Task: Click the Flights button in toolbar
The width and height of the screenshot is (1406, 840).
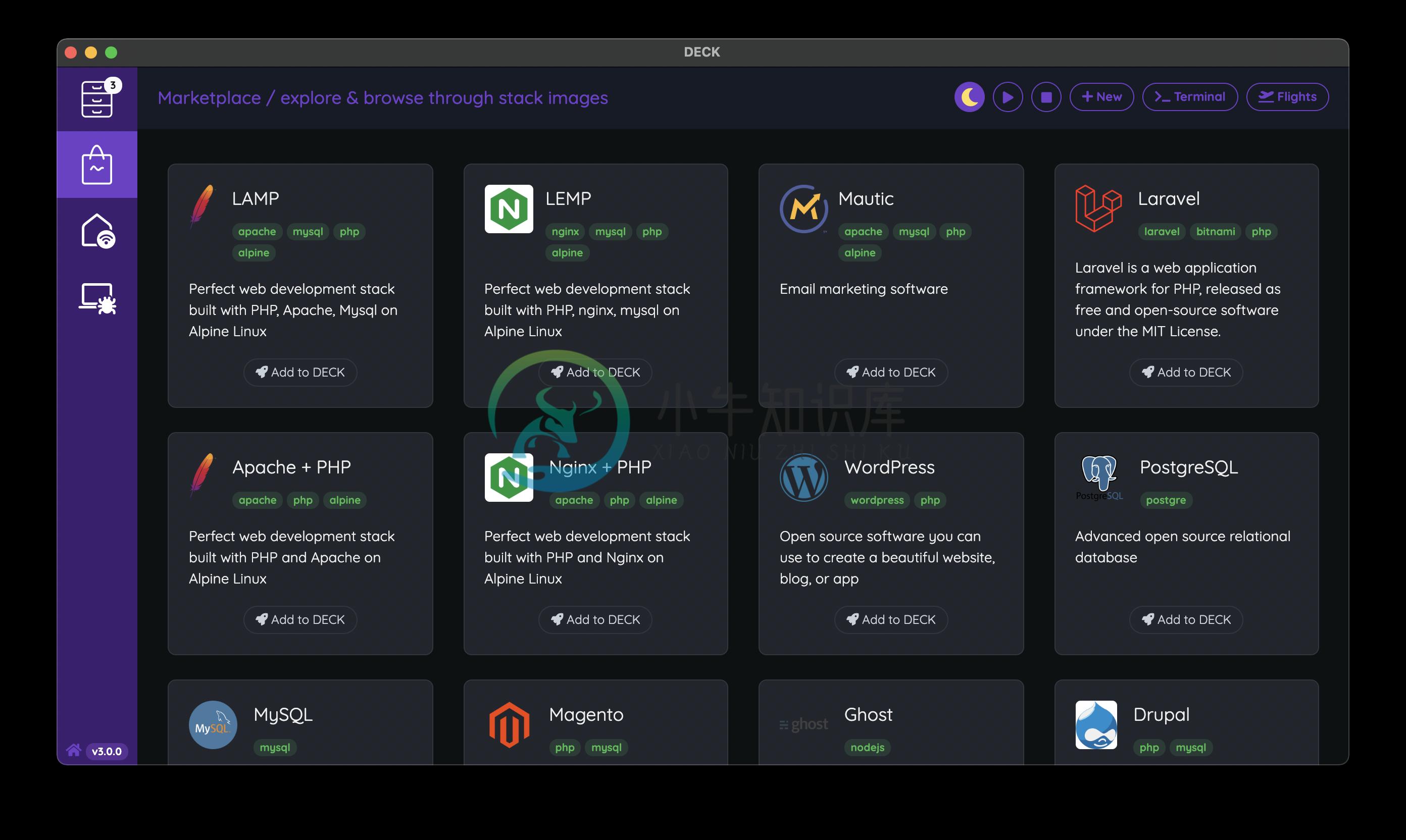Action: coord(1288,96)
